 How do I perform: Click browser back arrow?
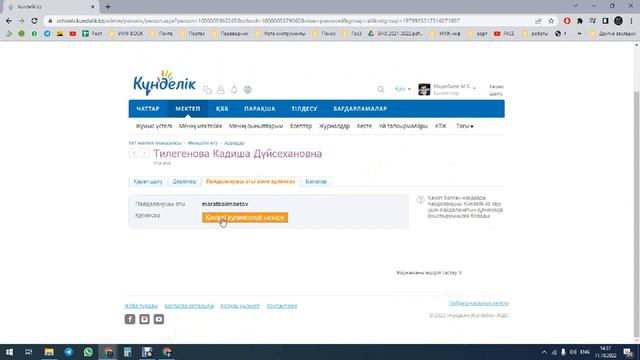point(9,21)
